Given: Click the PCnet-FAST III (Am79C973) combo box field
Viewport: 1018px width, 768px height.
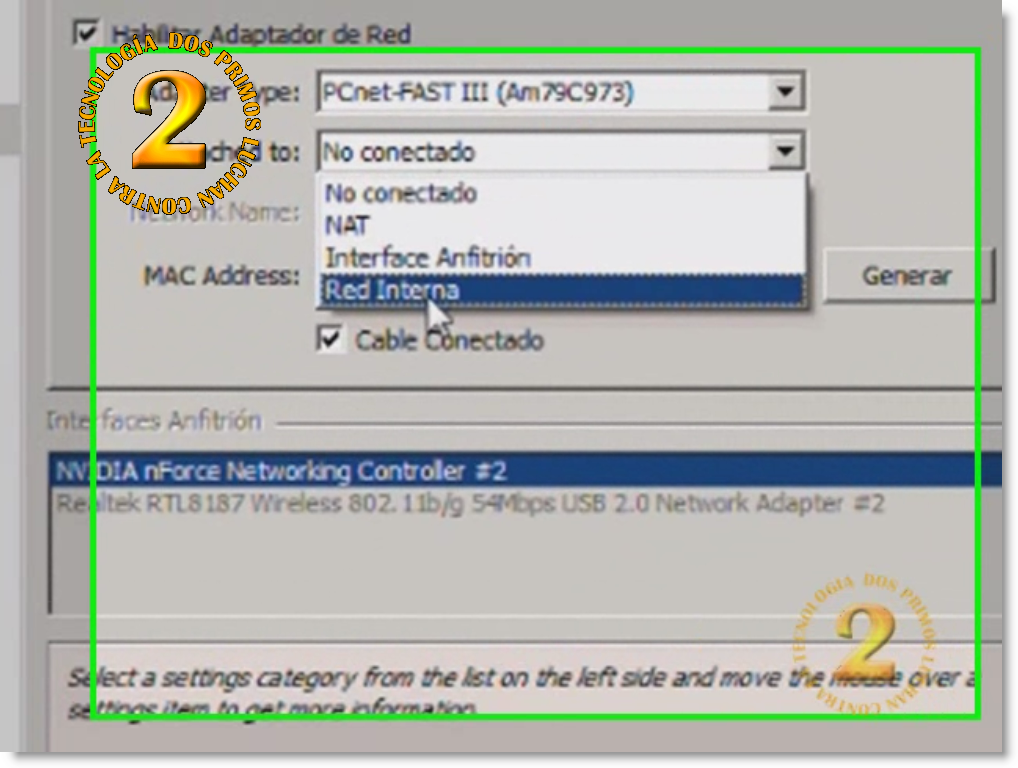Looking at the screenshot, I should coord(561,92).
